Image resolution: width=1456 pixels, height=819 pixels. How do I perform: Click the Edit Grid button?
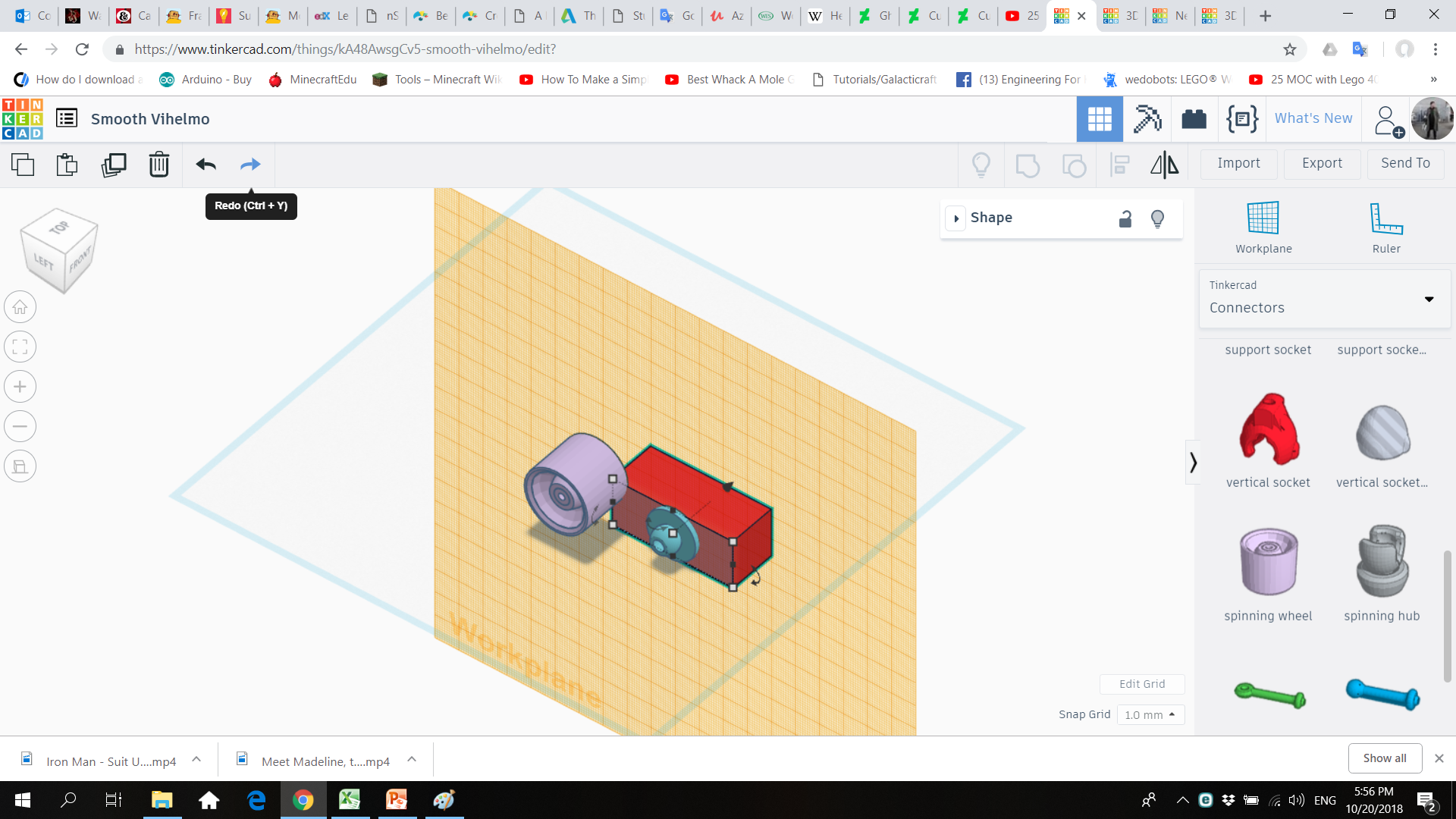tap(1141, 684)
